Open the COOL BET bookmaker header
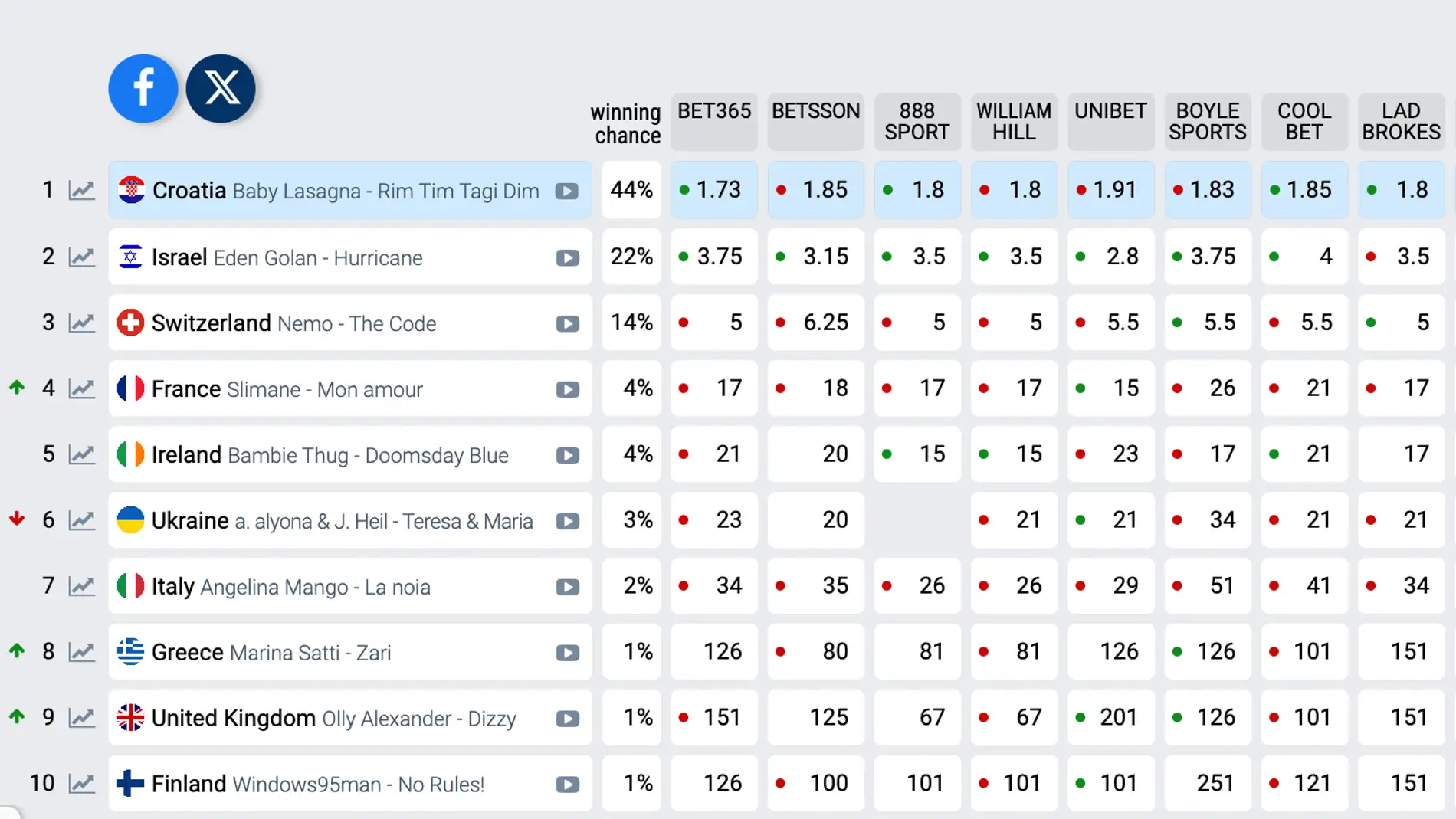 (x=1304, y=121)
